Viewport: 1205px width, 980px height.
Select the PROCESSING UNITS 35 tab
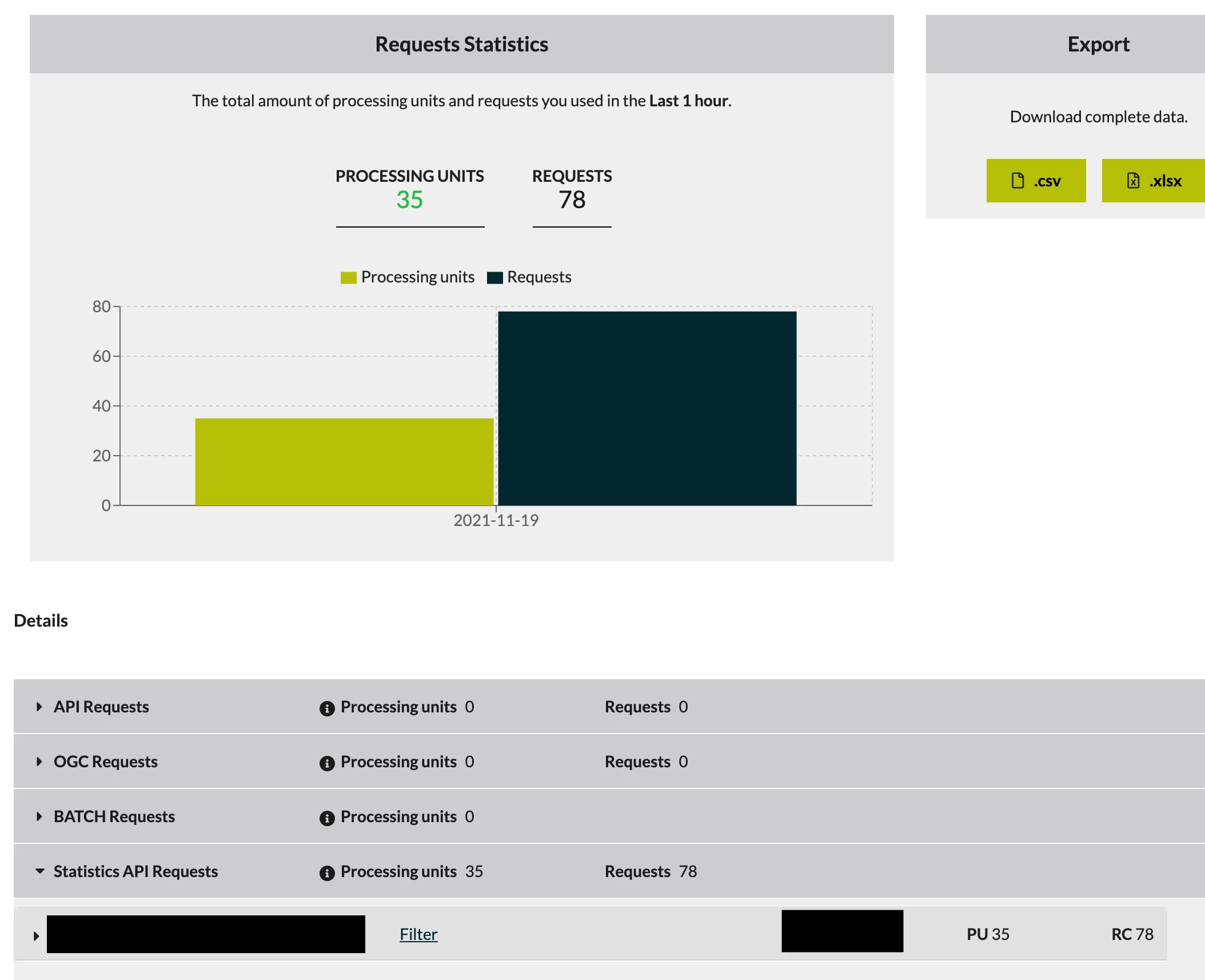(410, 190)
